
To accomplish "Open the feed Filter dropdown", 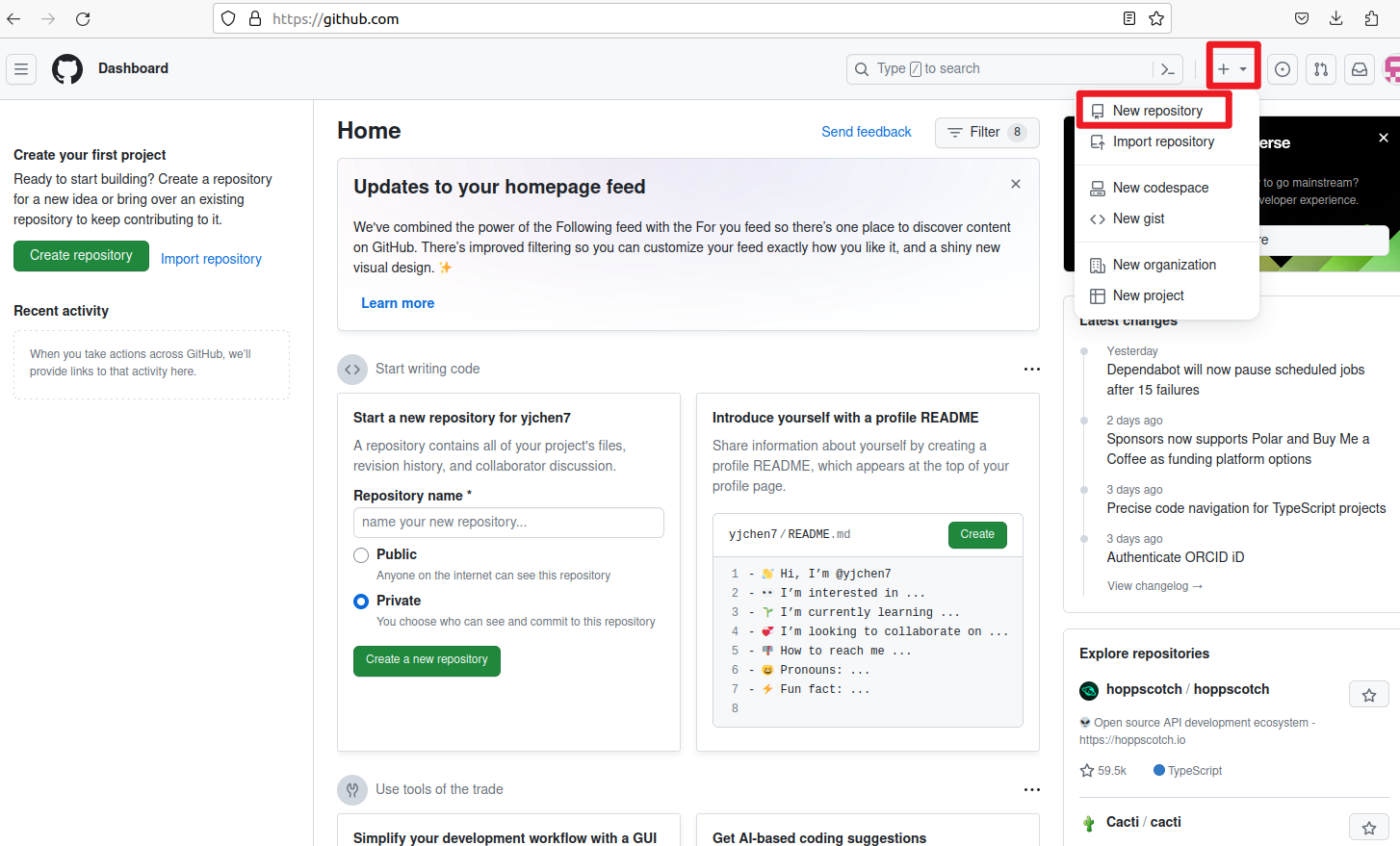I will click(x=987, y=133).
